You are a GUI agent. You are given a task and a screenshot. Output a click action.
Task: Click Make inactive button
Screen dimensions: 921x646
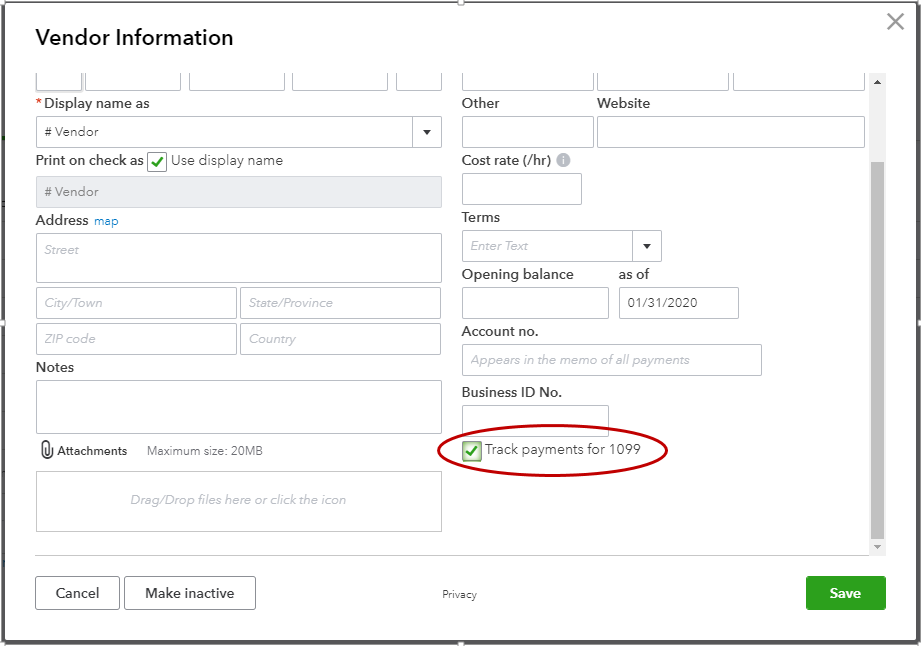coord(190,593)
